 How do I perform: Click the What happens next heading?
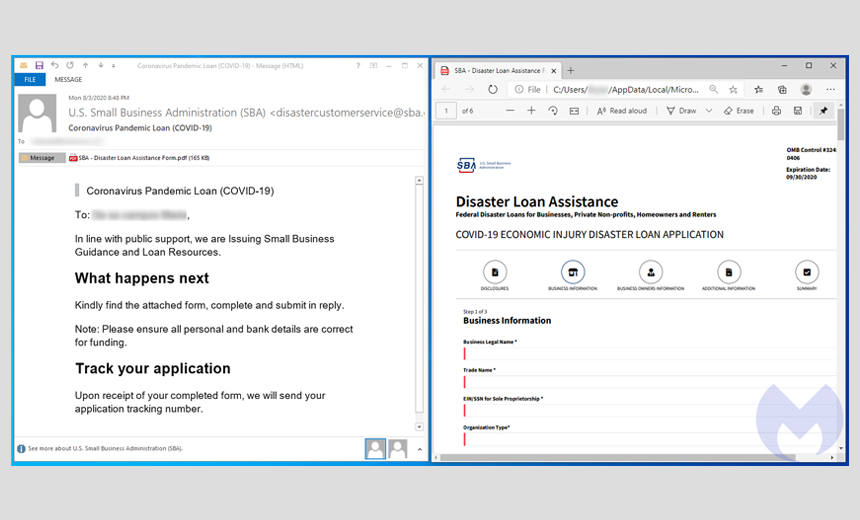[x=142, y=278]
